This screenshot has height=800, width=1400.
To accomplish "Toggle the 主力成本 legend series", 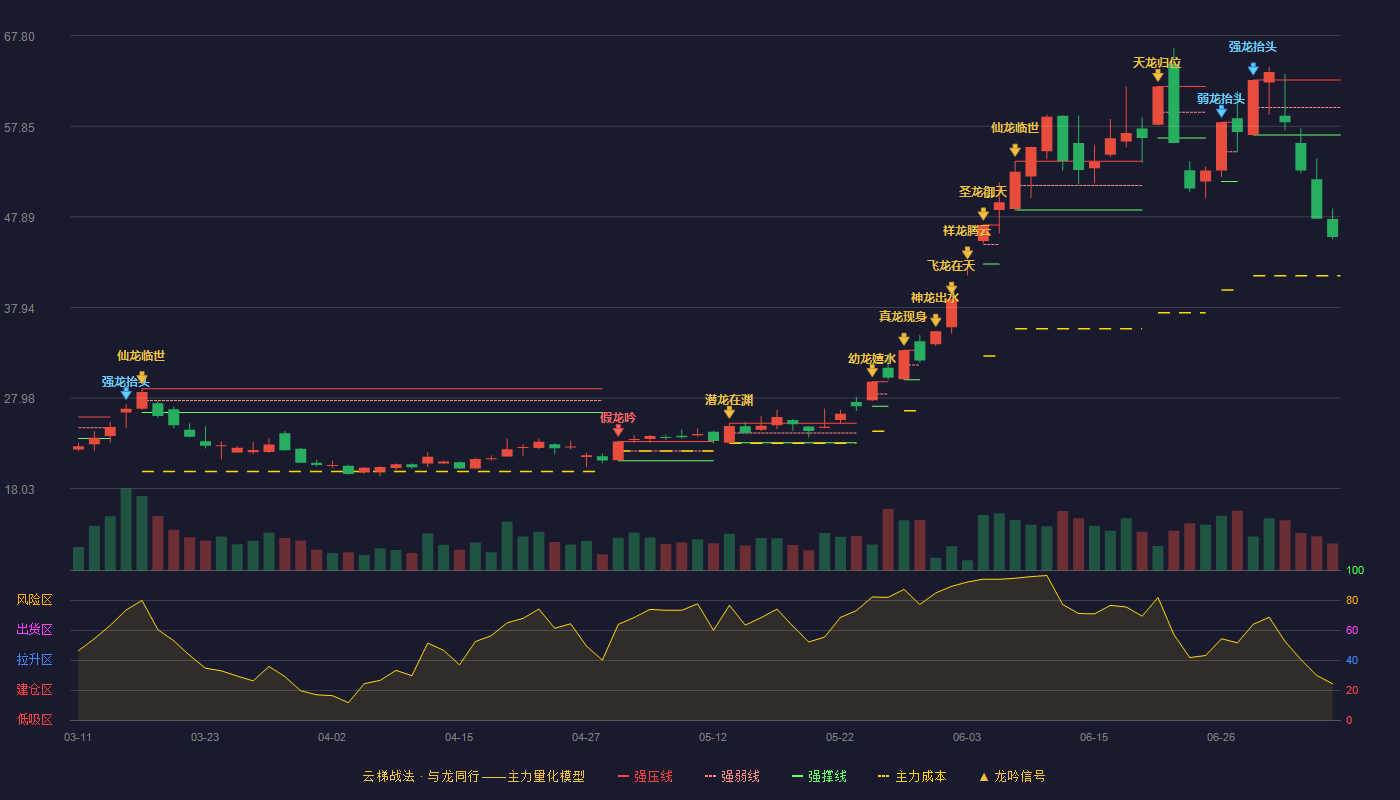I will (911, 776).
